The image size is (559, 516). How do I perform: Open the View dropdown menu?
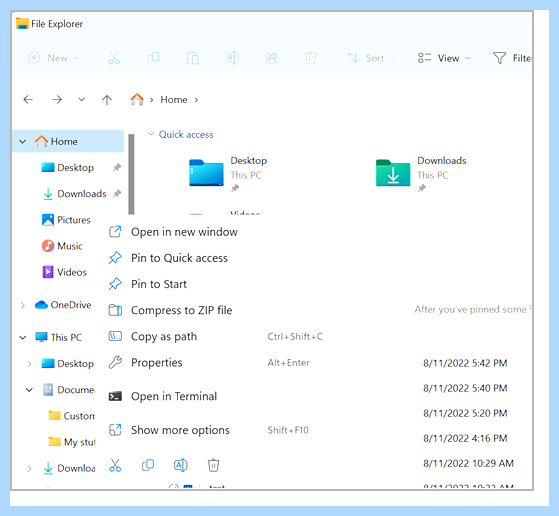(x=443, y=58)
